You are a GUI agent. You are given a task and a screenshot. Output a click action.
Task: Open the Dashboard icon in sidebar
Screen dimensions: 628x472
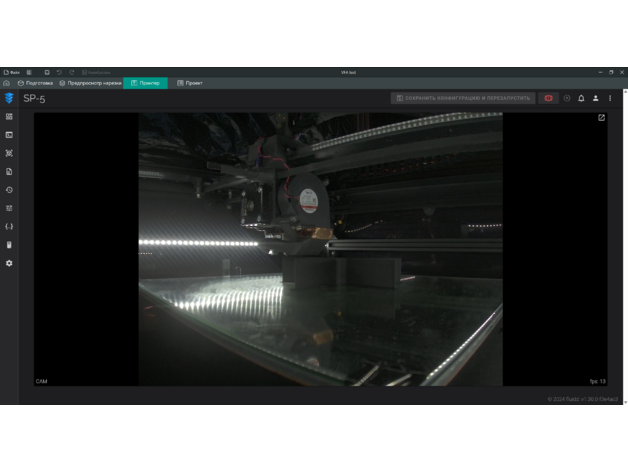(9, 116)
